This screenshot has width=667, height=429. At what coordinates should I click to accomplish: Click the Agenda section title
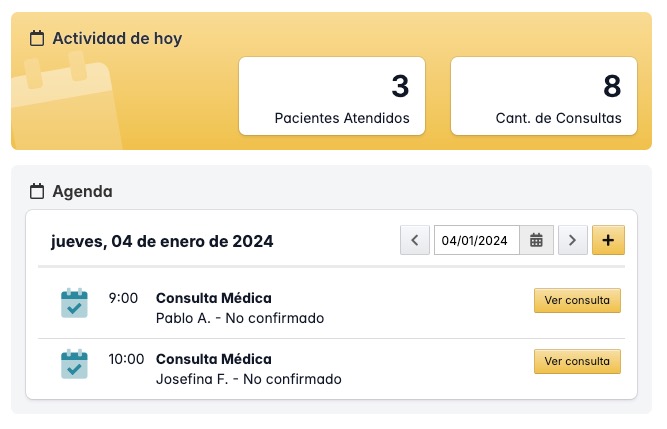click(x=82, y=191)
